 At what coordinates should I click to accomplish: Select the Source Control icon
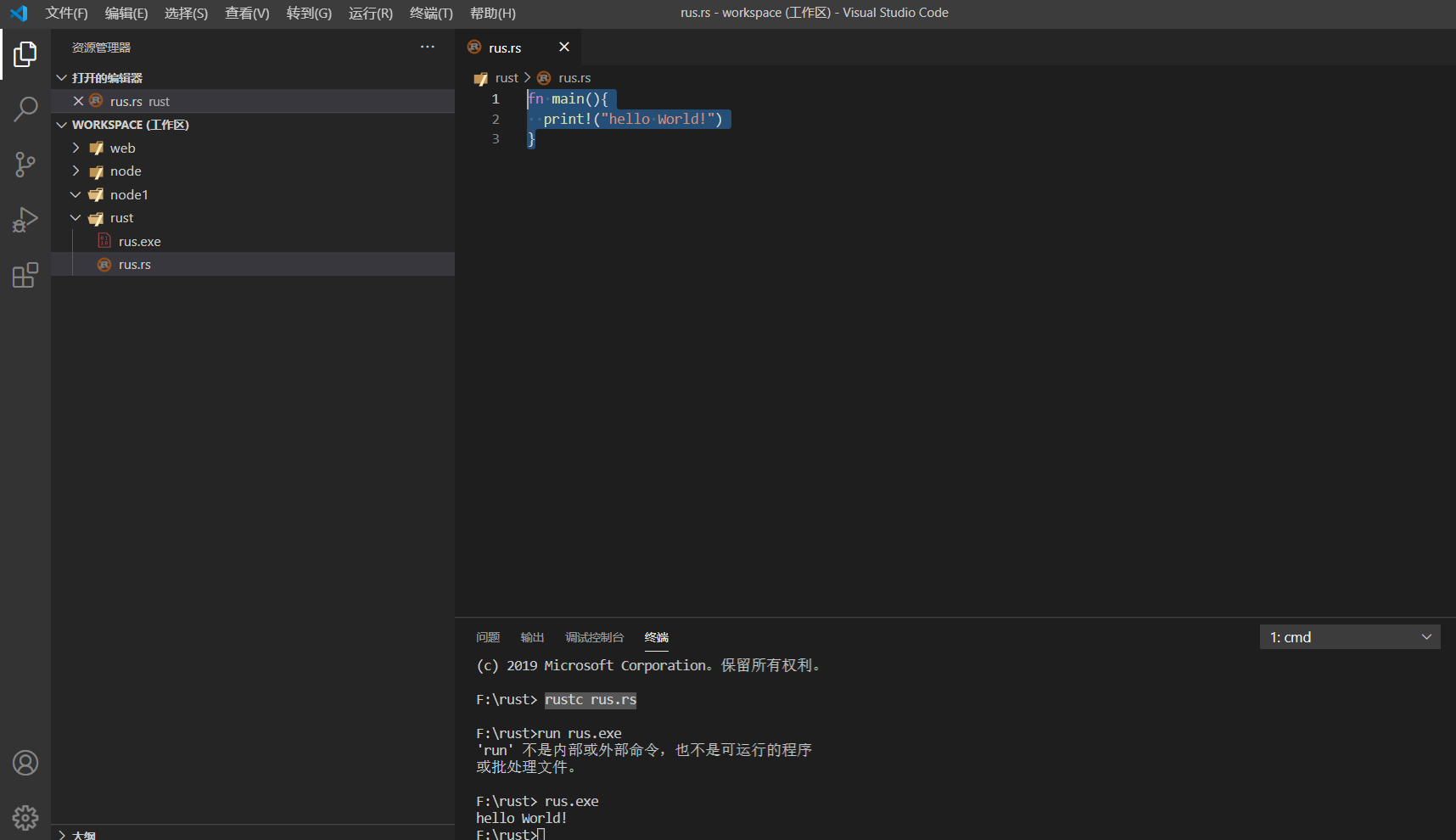pyautogui.click(x=25, y=164)
